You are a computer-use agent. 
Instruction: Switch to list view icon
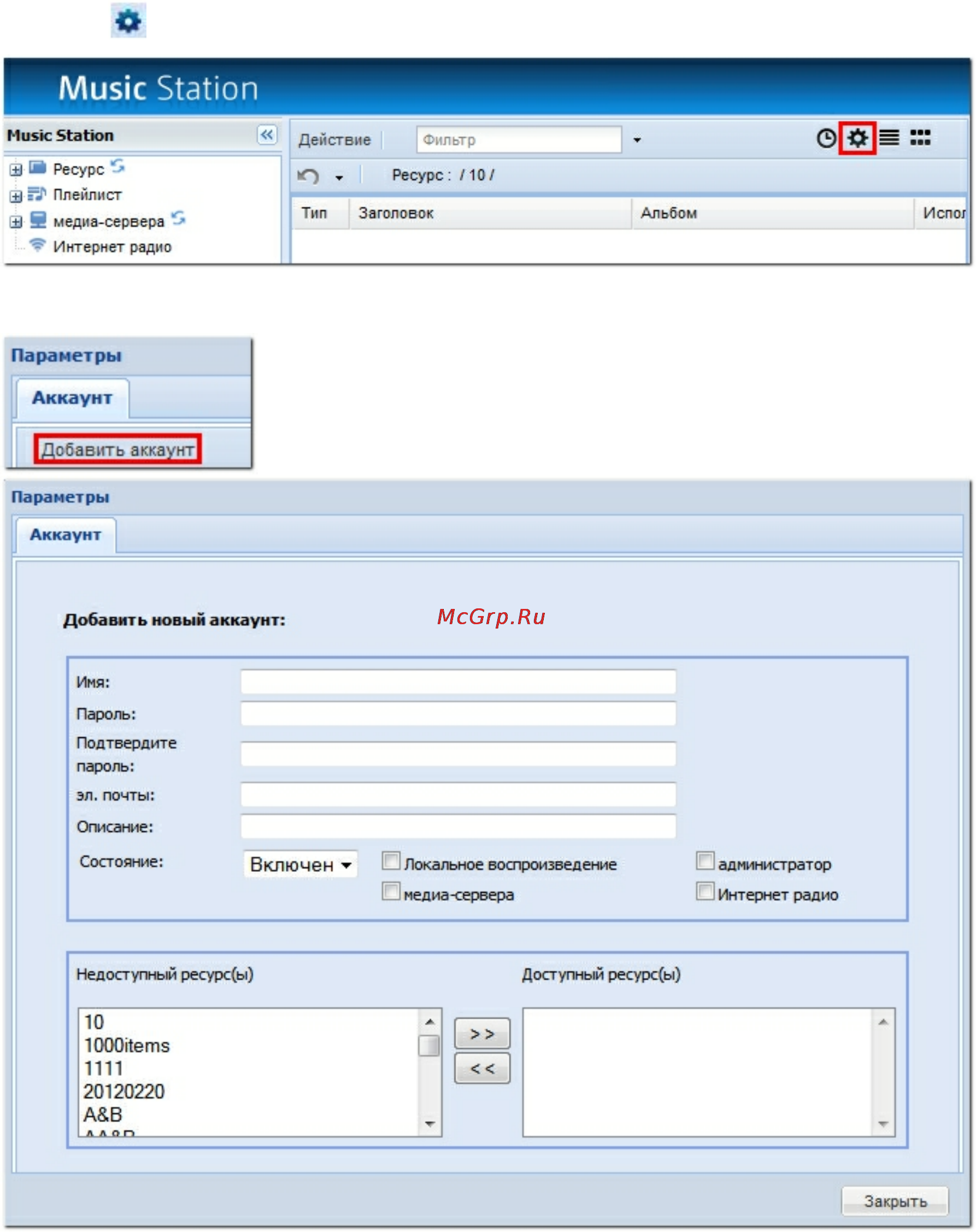(x=889, y=138)
